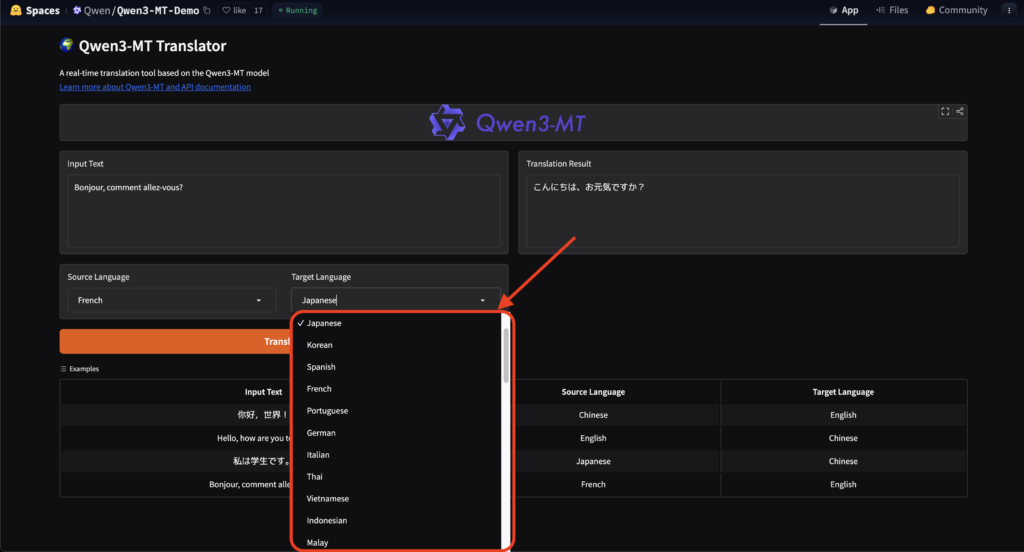The height and width of the screenshot is (552, 1024).
Task: Open Learn more about Qwen3-MT documentation link
Action: (x=155, y=87)
